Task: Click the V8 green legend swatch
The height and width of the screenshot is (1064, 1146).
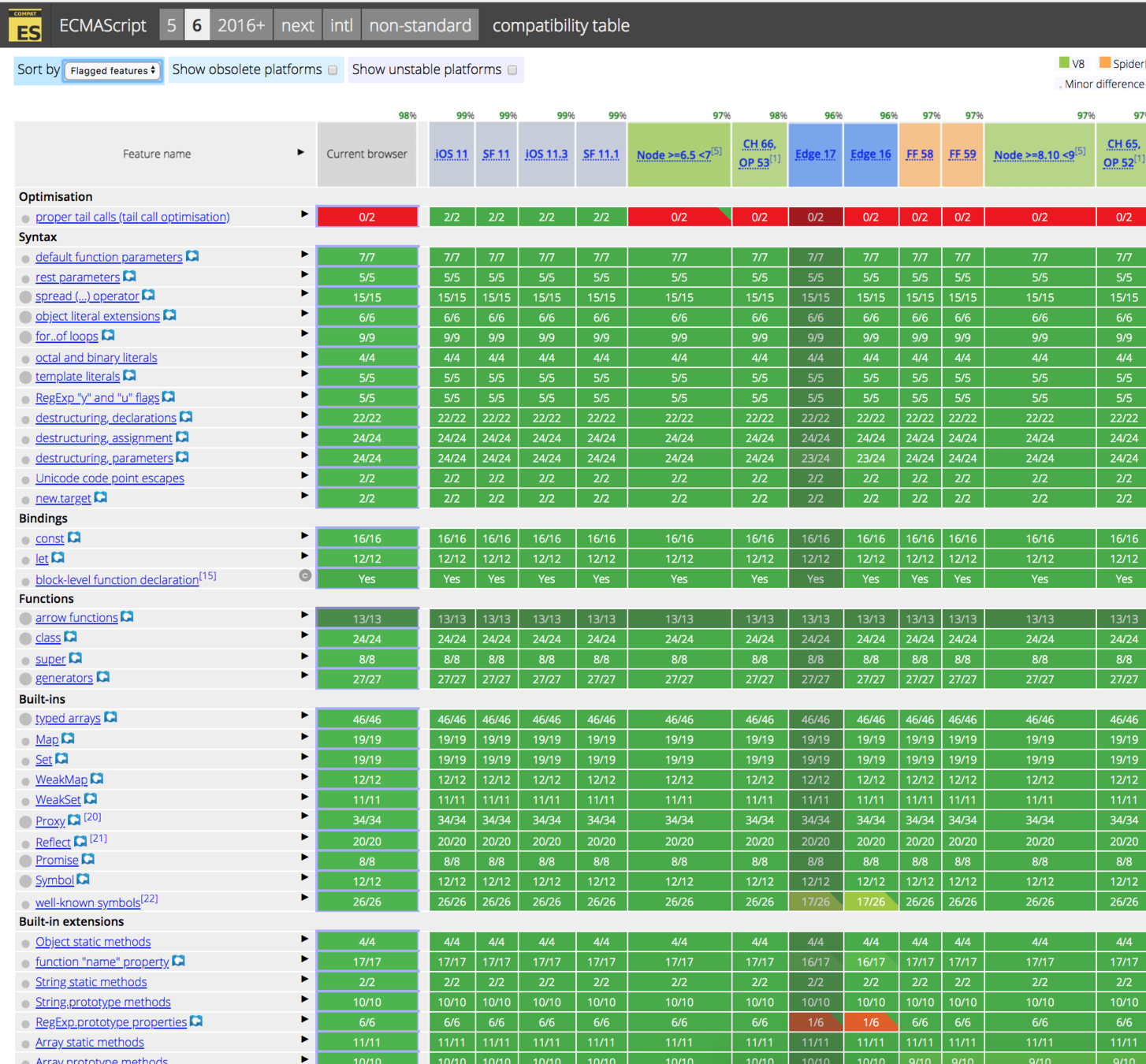Action: pos(1064,63)
